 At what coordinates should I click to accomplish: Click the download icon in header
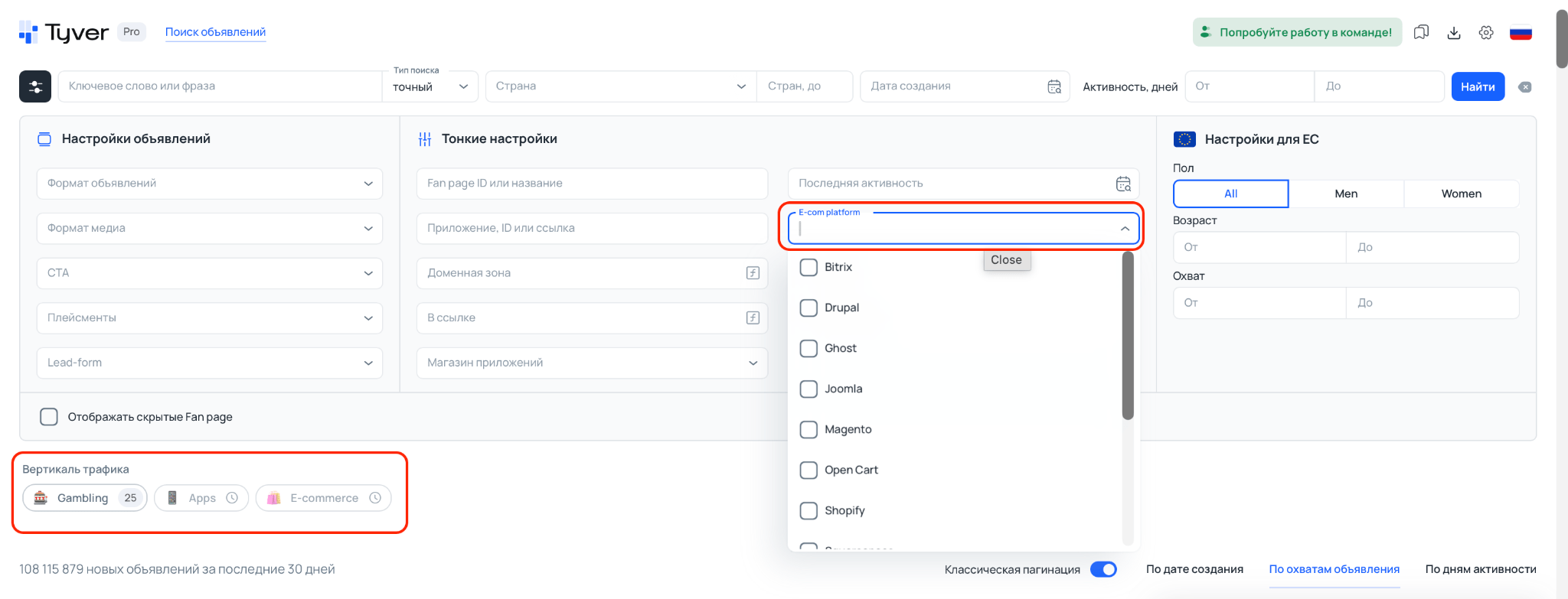[1454, 32]
